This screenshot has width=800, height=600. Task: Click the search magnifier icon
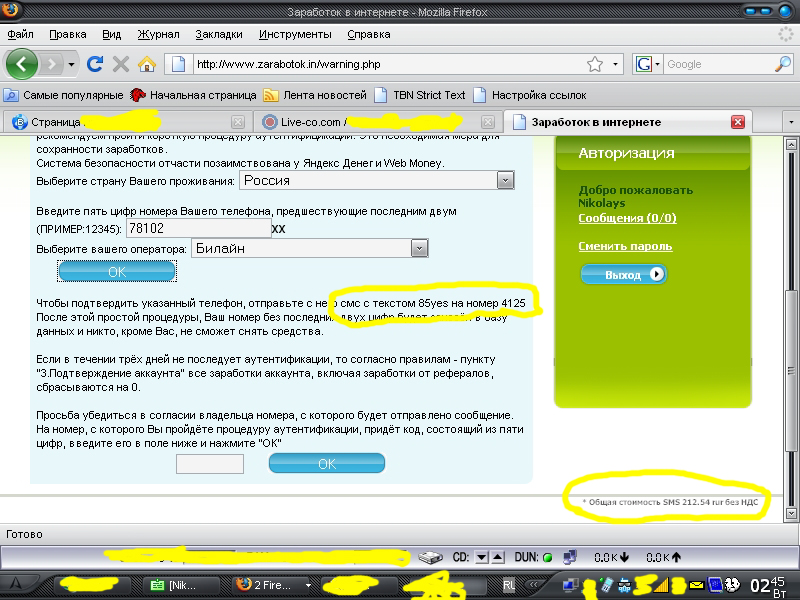tap(783, 64)
